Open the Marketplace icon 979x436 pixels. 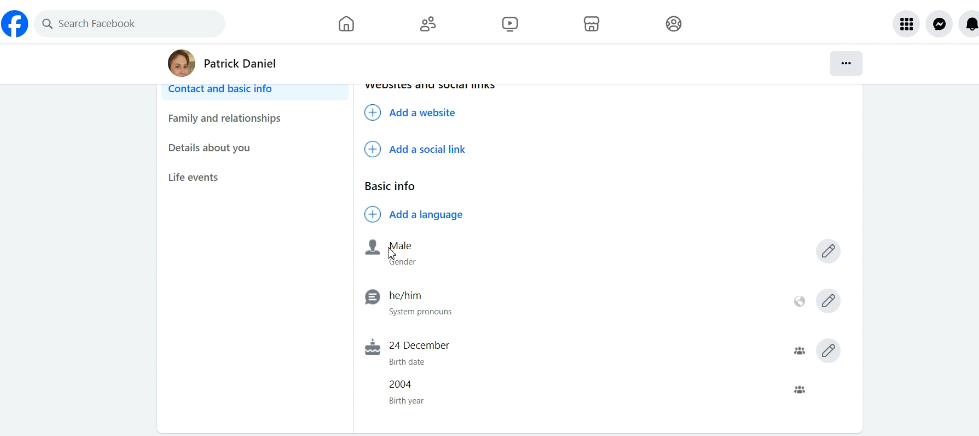coord(592,24)
